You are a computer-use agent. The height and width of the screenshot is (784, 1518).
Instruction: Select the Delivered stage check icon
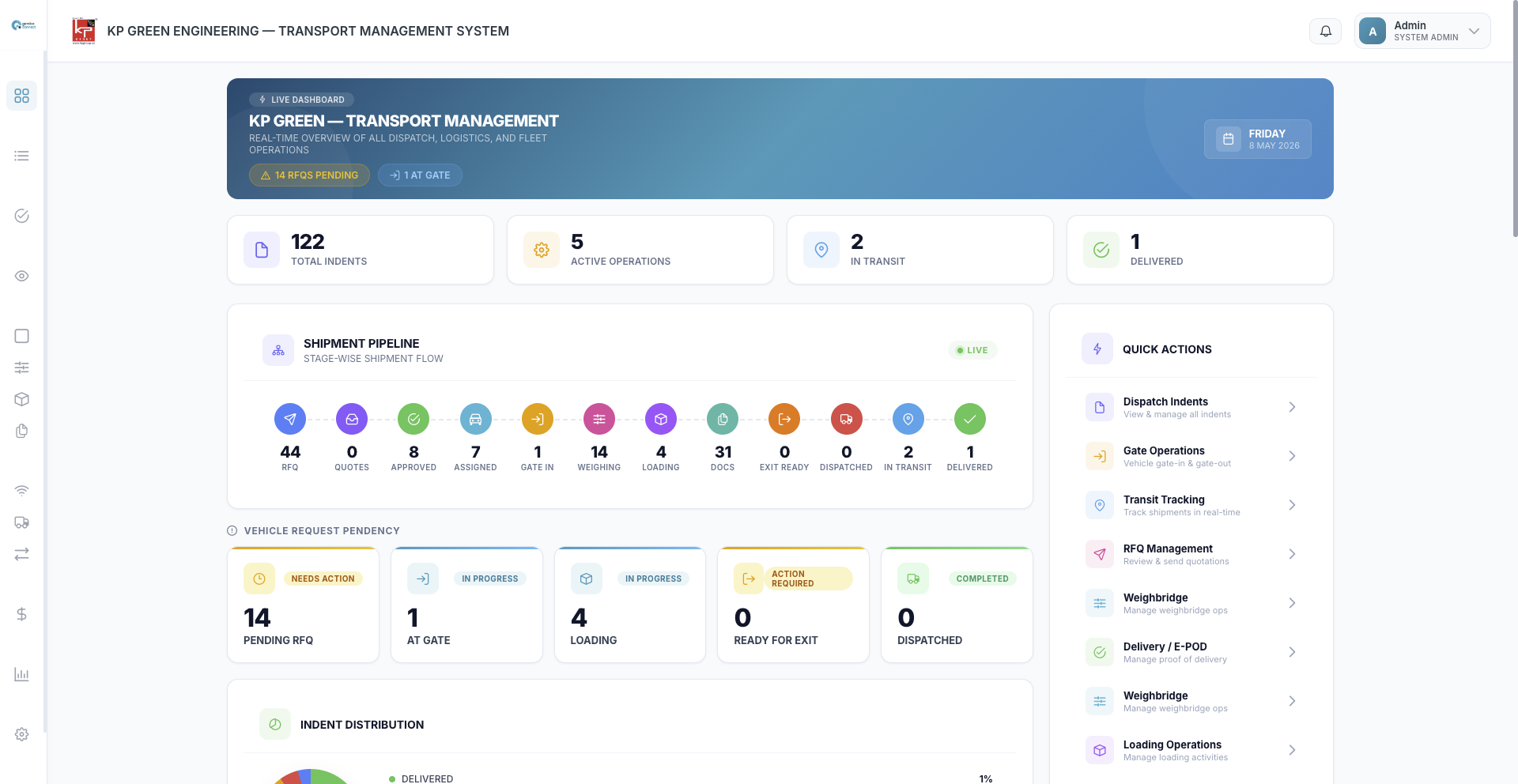(970, 419)
